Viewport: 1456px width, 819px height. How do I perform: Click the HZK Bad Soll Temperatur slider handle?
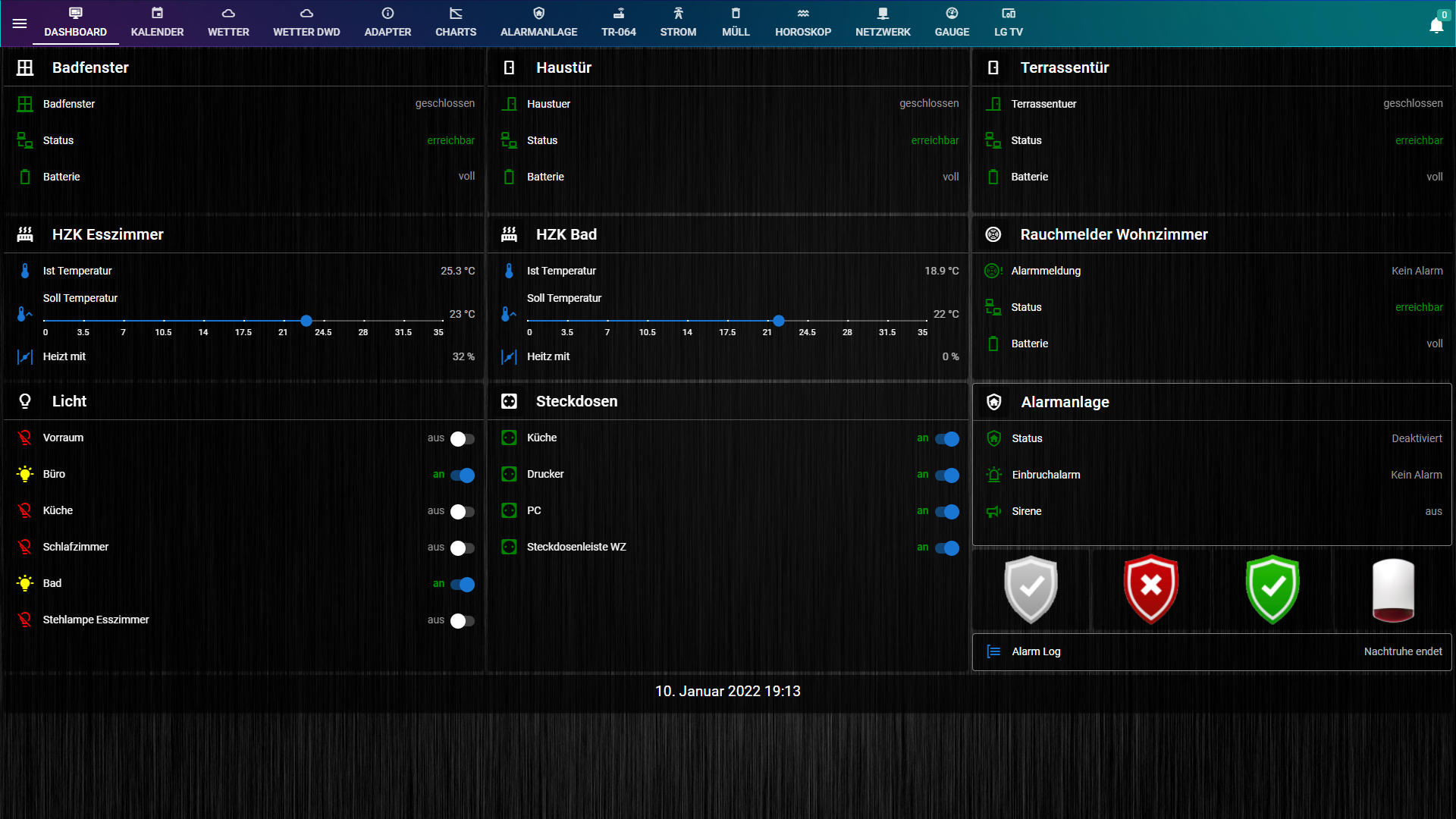point(779,321)
